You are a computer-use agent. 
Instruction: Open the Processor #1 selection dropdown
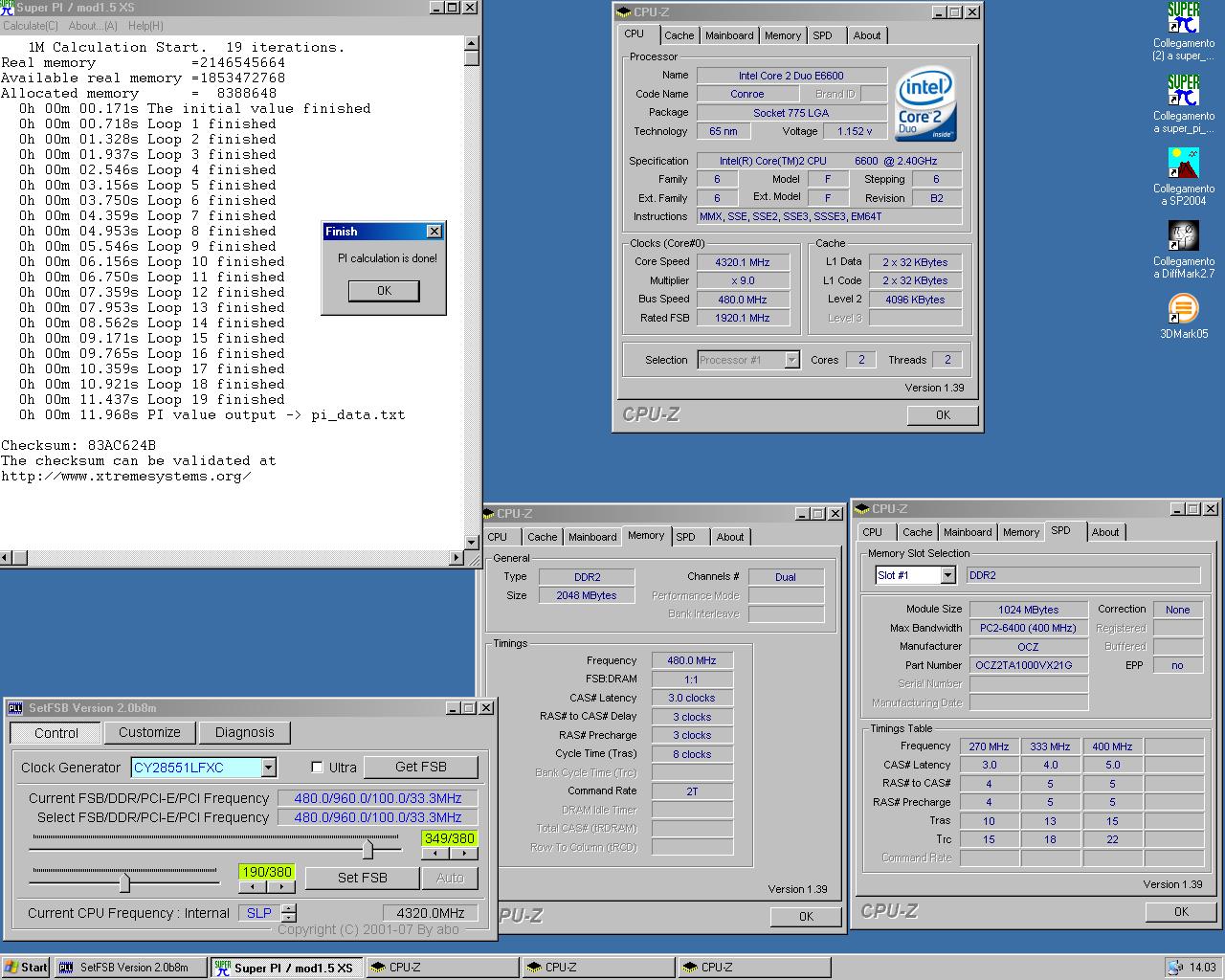[x=791, y=360]
